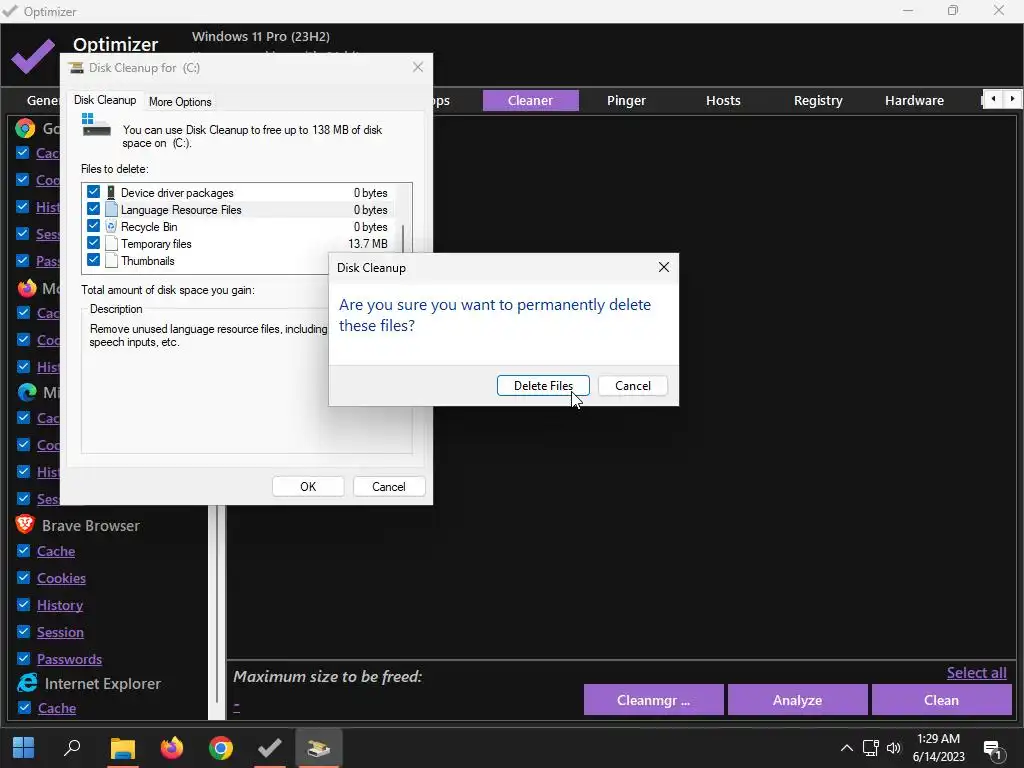The image size is (1024, 768).
Task: Toggle Internet Explorer Cache checkbox
Action: [24, 707]
